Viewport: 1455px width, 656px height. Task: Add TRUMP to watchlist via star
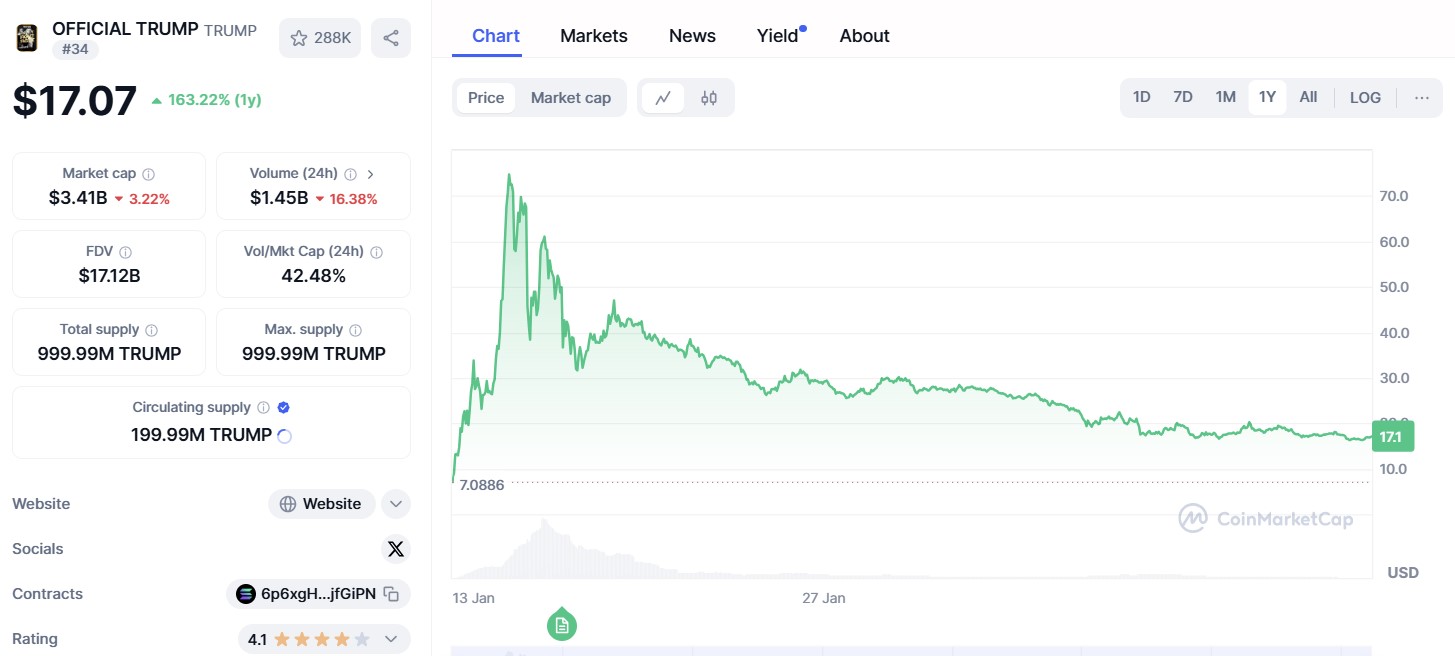(320, 38)
